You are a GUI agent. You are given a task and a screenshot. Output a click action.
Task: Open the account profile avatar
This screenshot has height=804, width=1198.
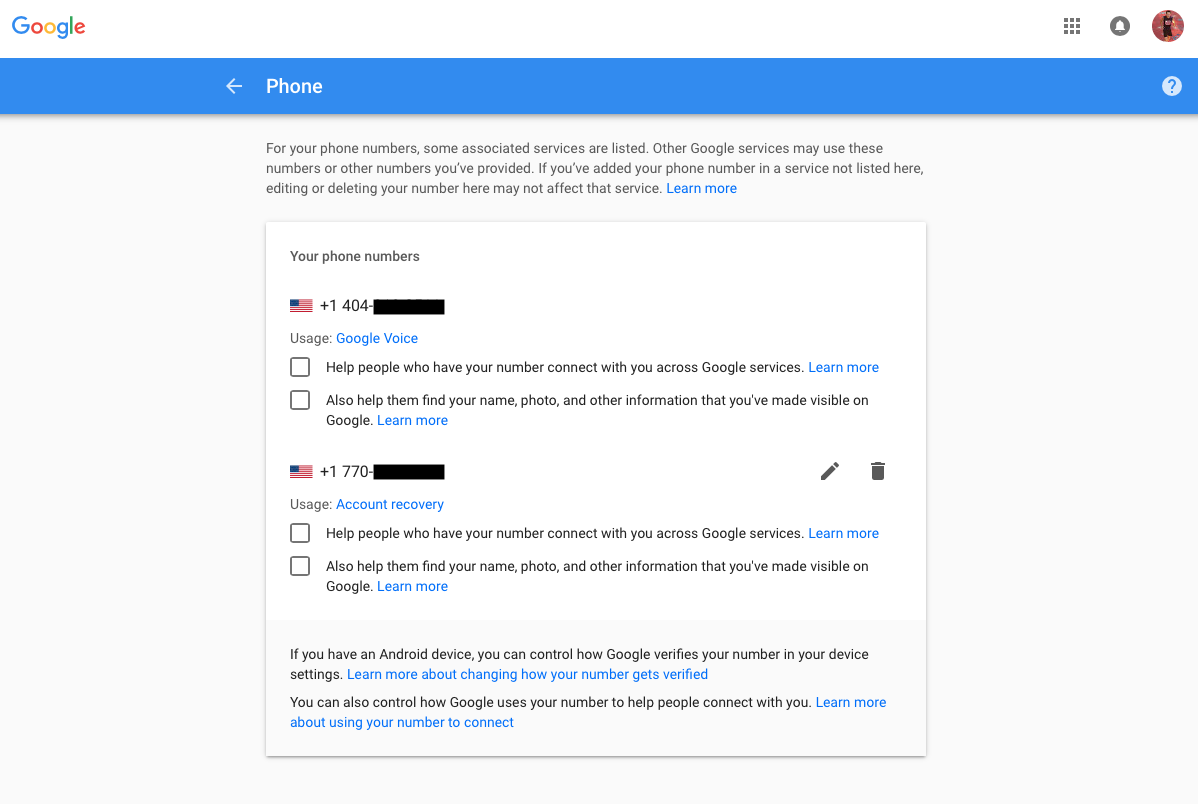(x=1167, y=27)
